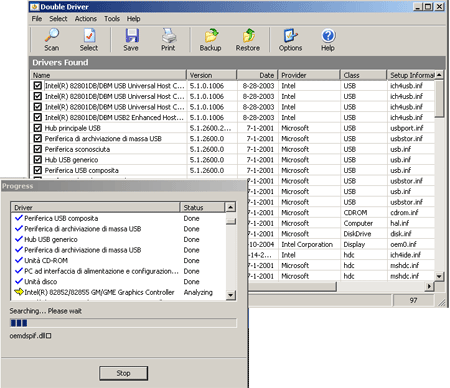
Task: Click the yellow arrow beside Intel Graphics Controller
Action: click(19, 292)
